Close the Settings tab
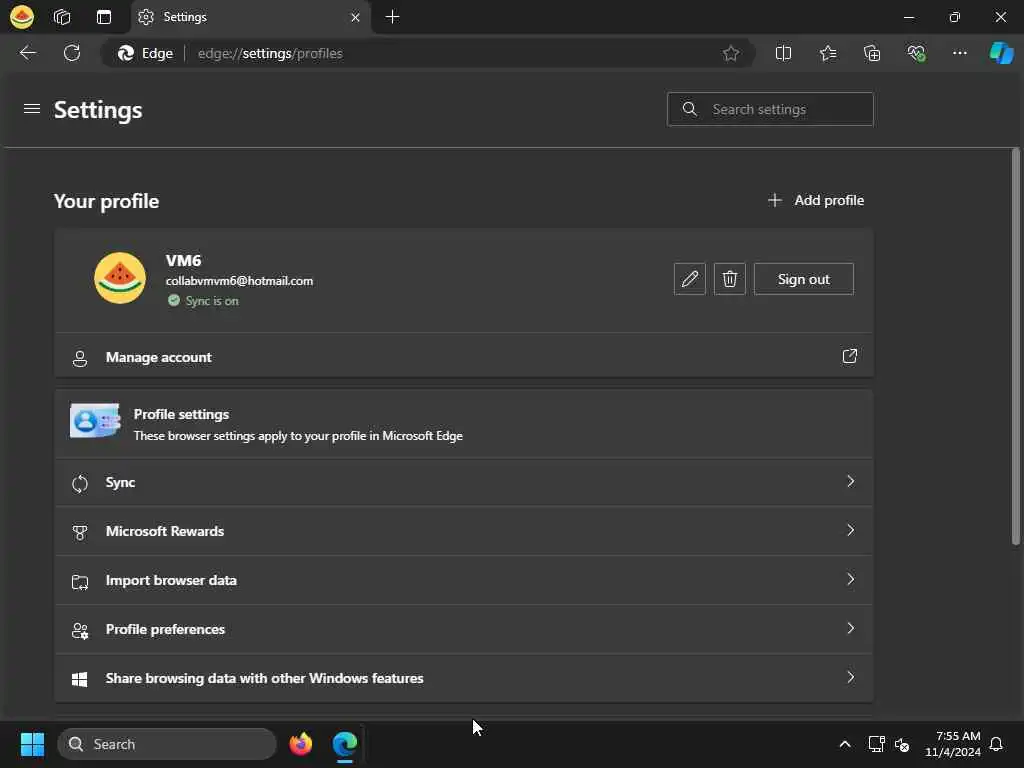This screenshot has width=1024, height=768. click(355, 18)
